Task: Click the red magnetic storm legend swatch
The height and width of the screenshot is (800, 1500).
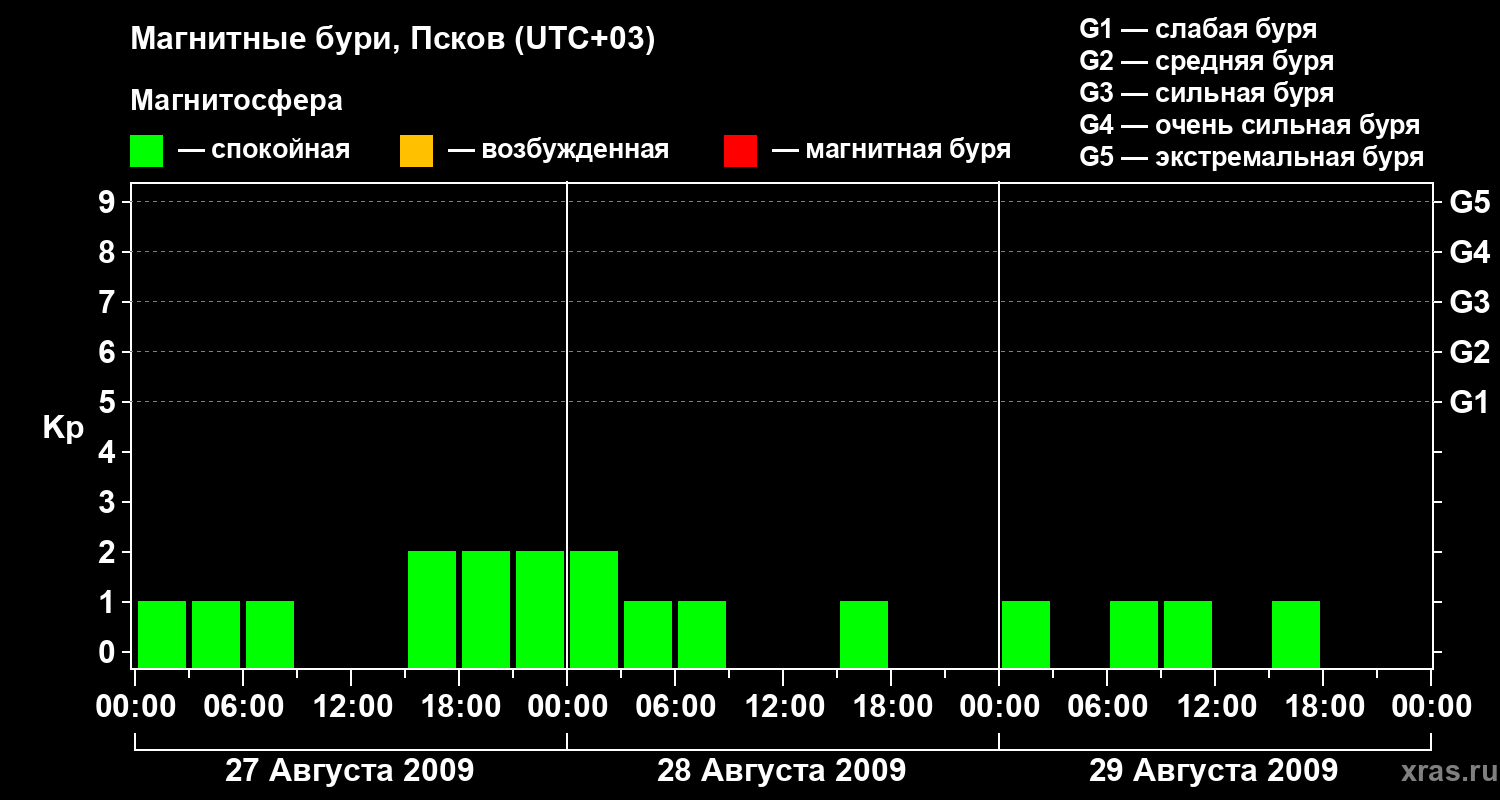Action: coord(740,151)
